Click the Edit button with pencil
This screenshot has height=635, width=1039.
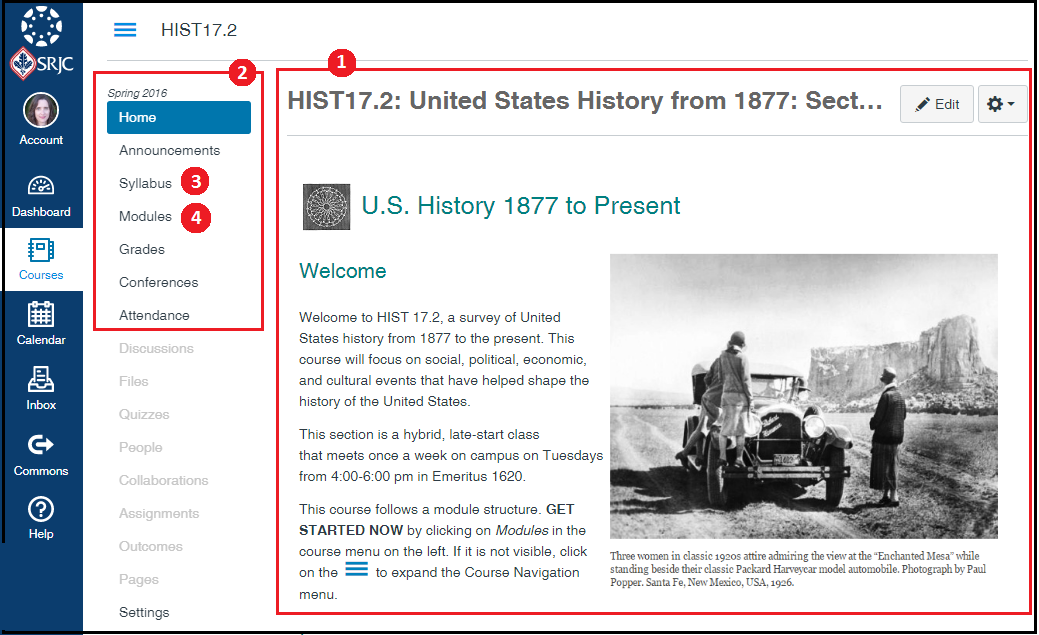[x=937, y=104]
